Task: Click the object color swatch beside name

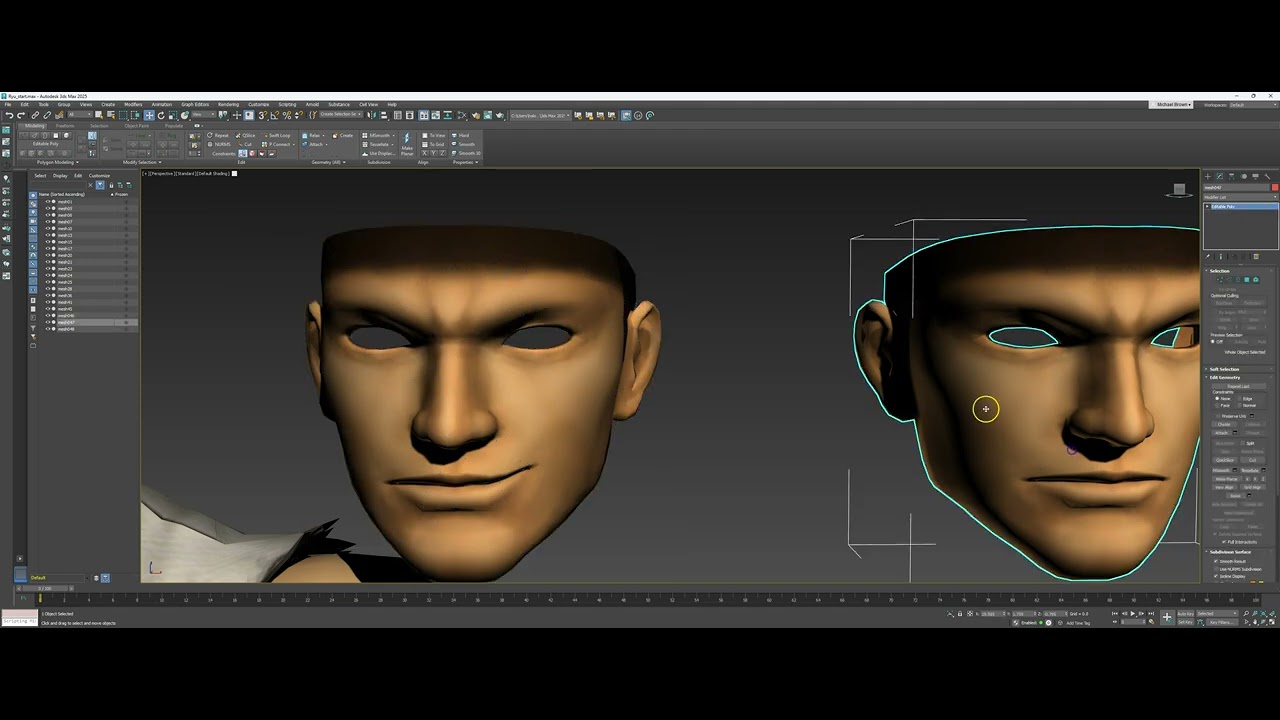Action: (x=1274, y=187)
